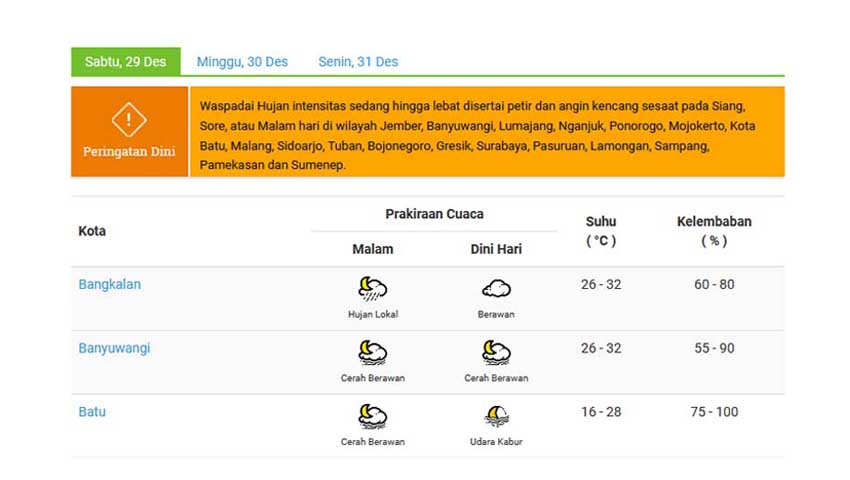Click Bangkalan temperature 26 - 32
The image size is (850, 480).
coord(601,284)
